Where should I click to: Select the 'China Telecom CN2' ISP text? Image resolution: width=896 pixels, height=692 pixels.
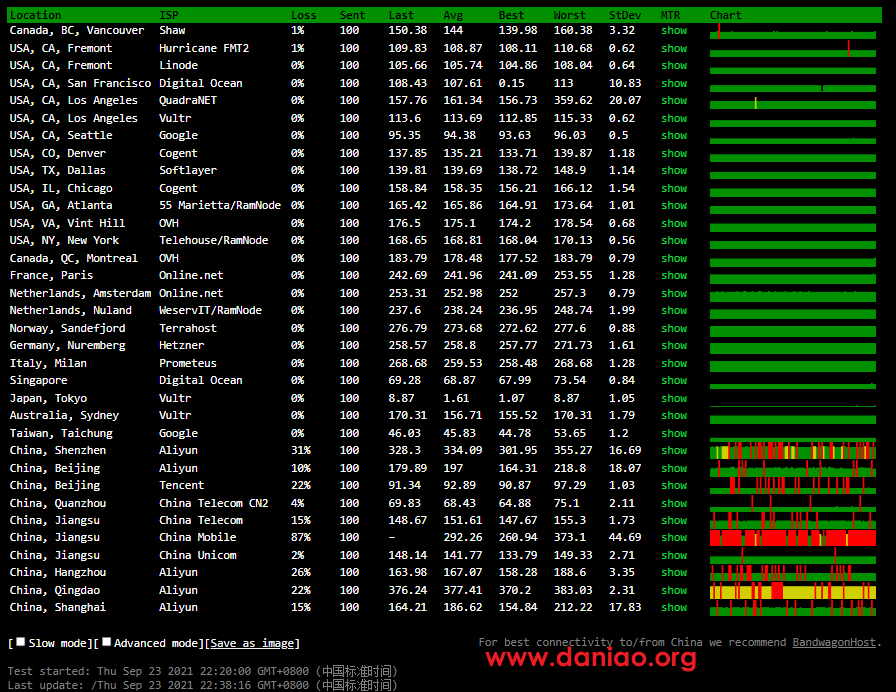tap(214, 503)
